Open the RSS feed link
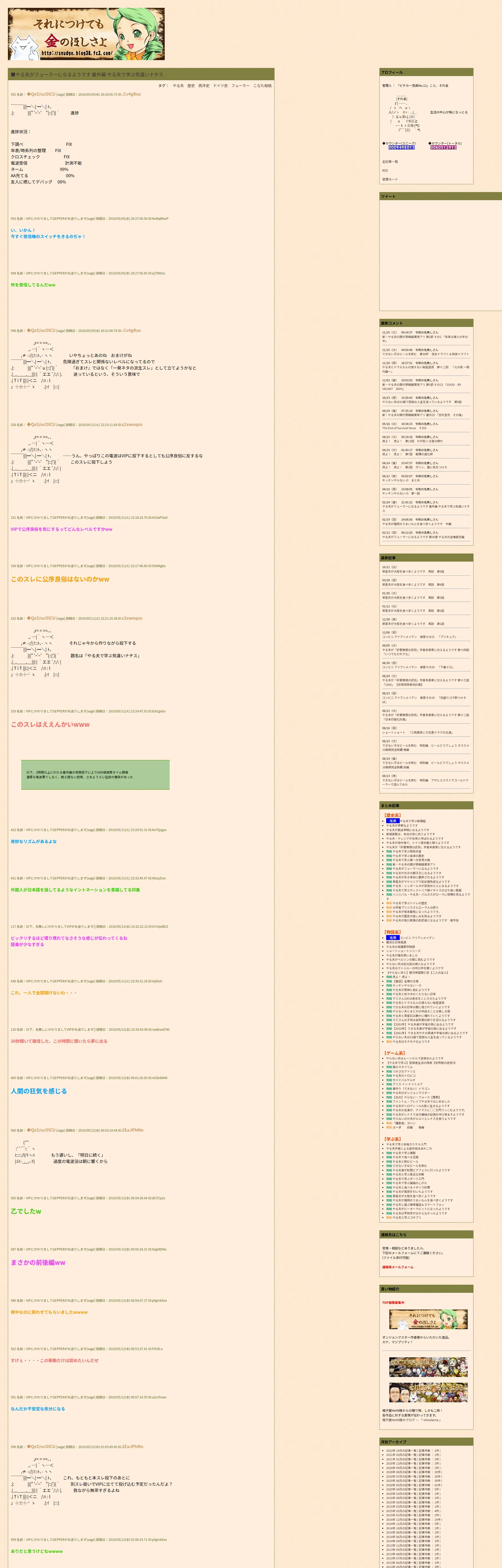502x1568 pixels. pos(385,170)
